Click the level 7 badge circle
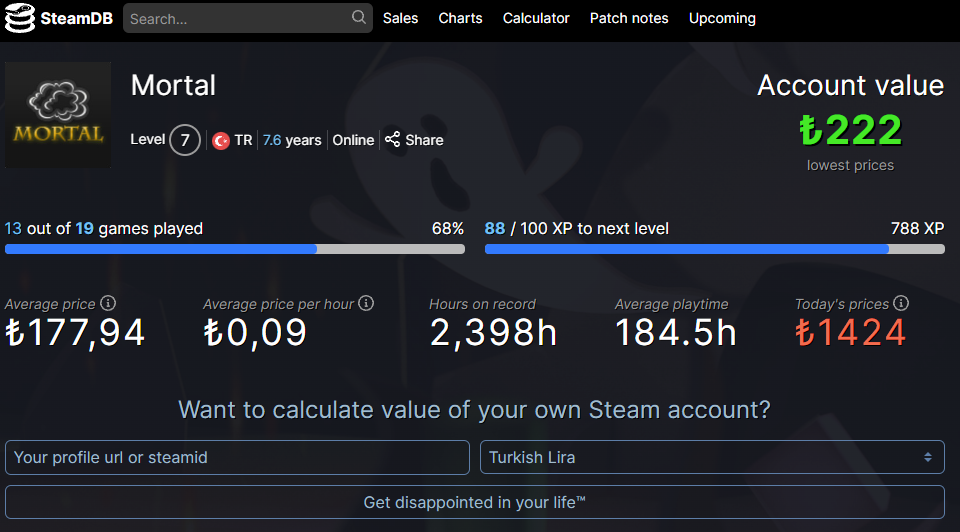This screenshot has width=960, height=532. [185, 140]
